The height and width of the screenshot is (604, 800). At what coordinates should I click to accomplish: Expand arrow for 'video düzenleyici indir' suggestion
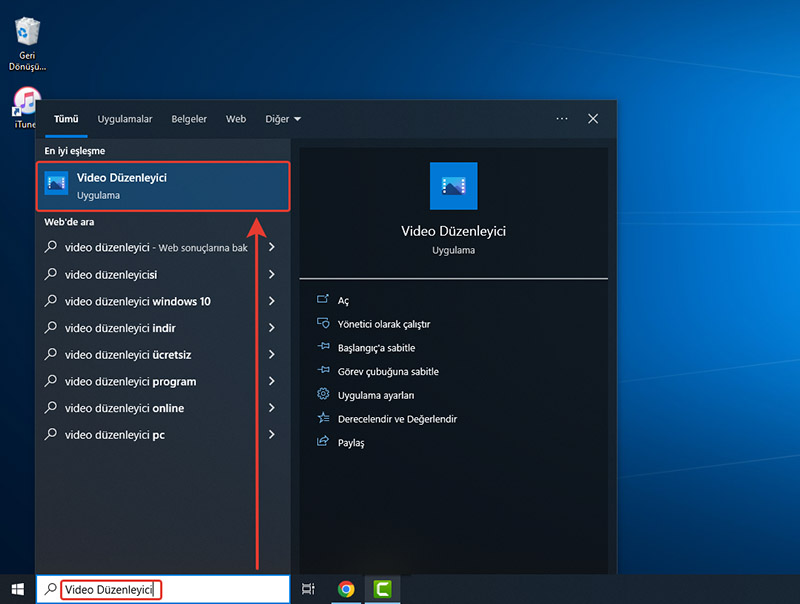point(272,328)
